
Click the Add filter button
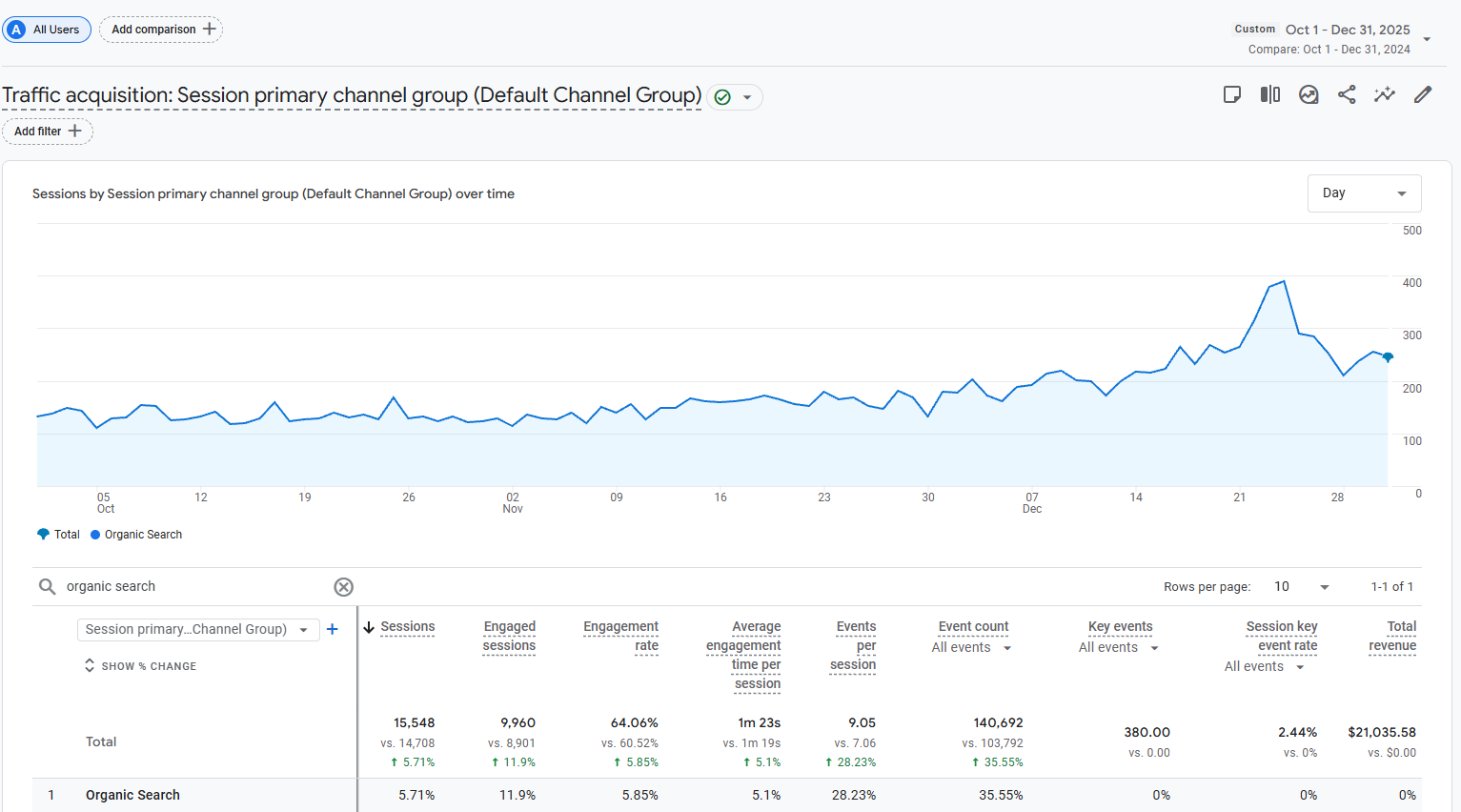48,132
